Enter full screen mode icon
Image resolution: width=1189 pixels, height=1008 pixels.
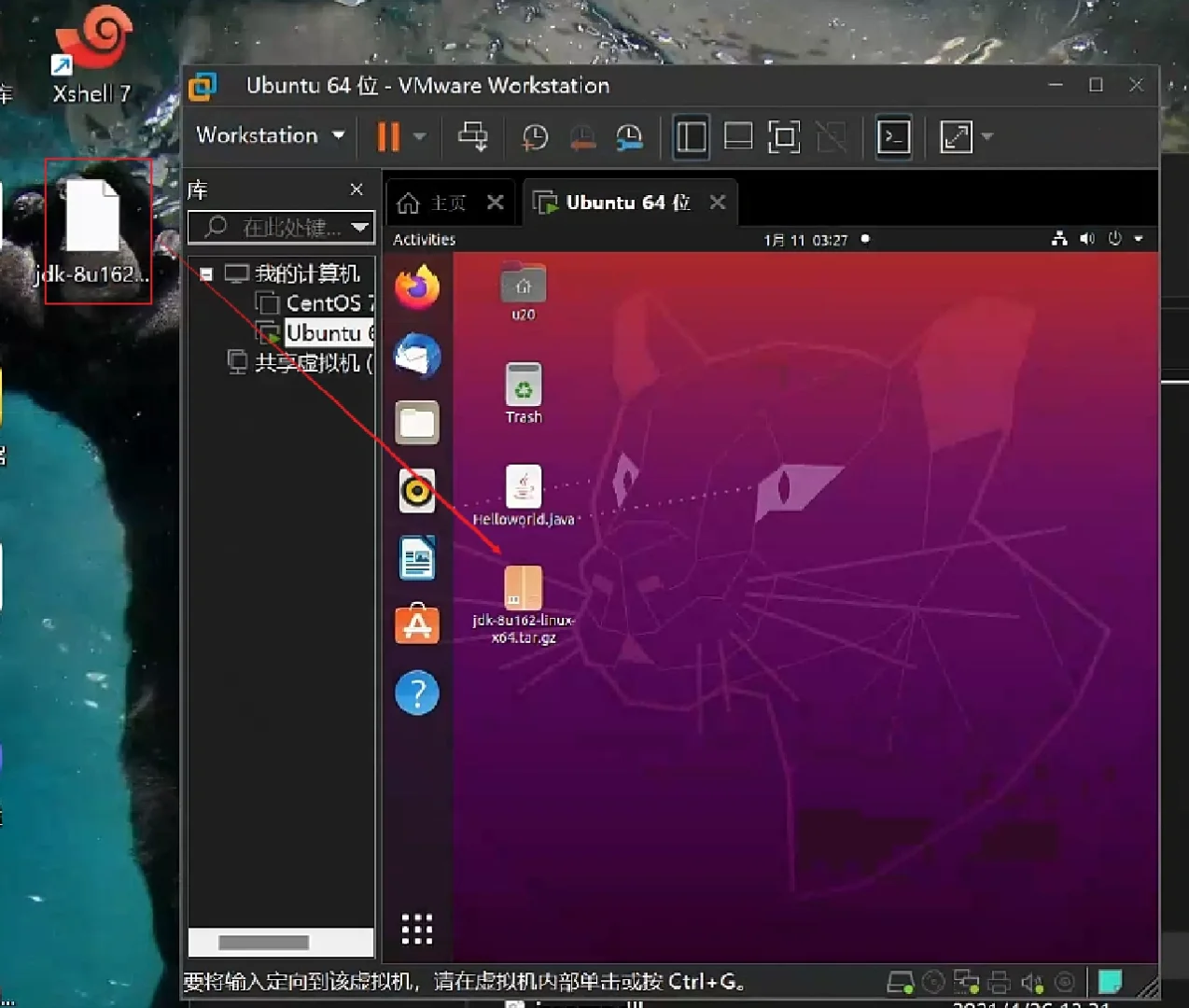coord(784,137)
